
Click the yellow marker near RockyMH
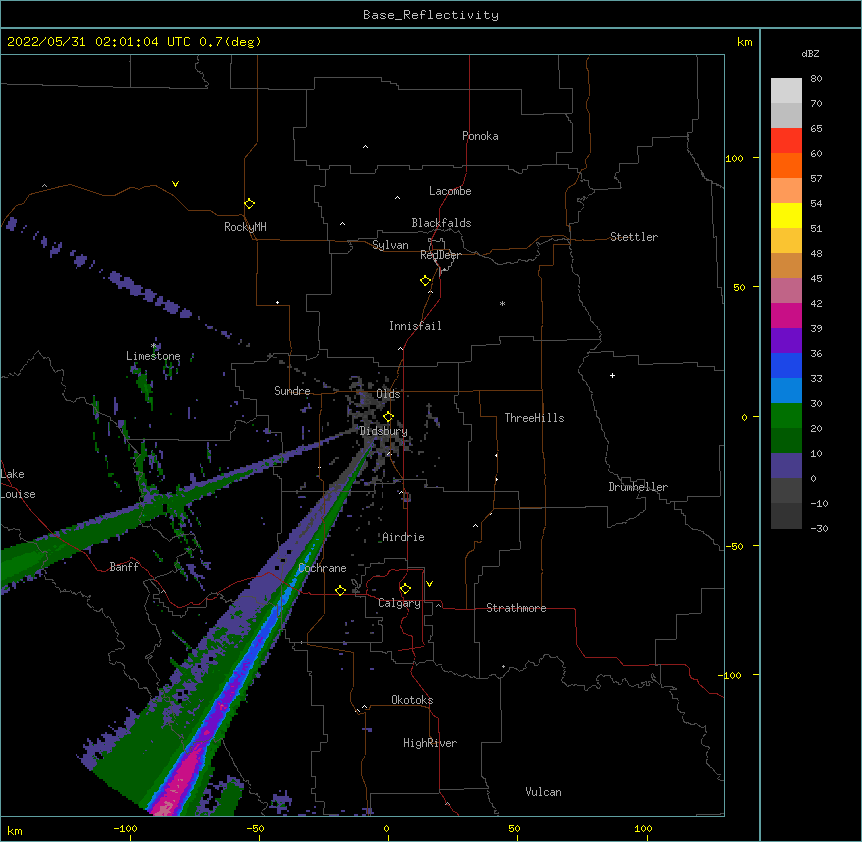(249, 204)
